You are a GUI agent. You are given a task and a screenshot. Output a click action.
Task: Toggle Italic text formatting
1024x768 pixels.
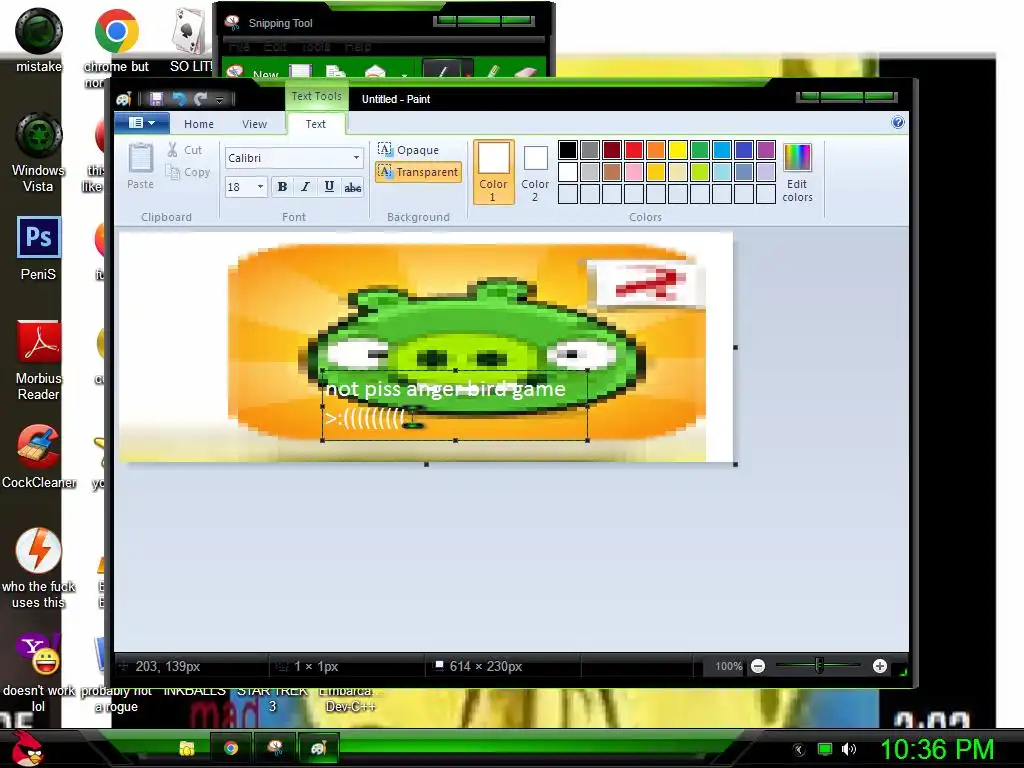pos(305,187)
